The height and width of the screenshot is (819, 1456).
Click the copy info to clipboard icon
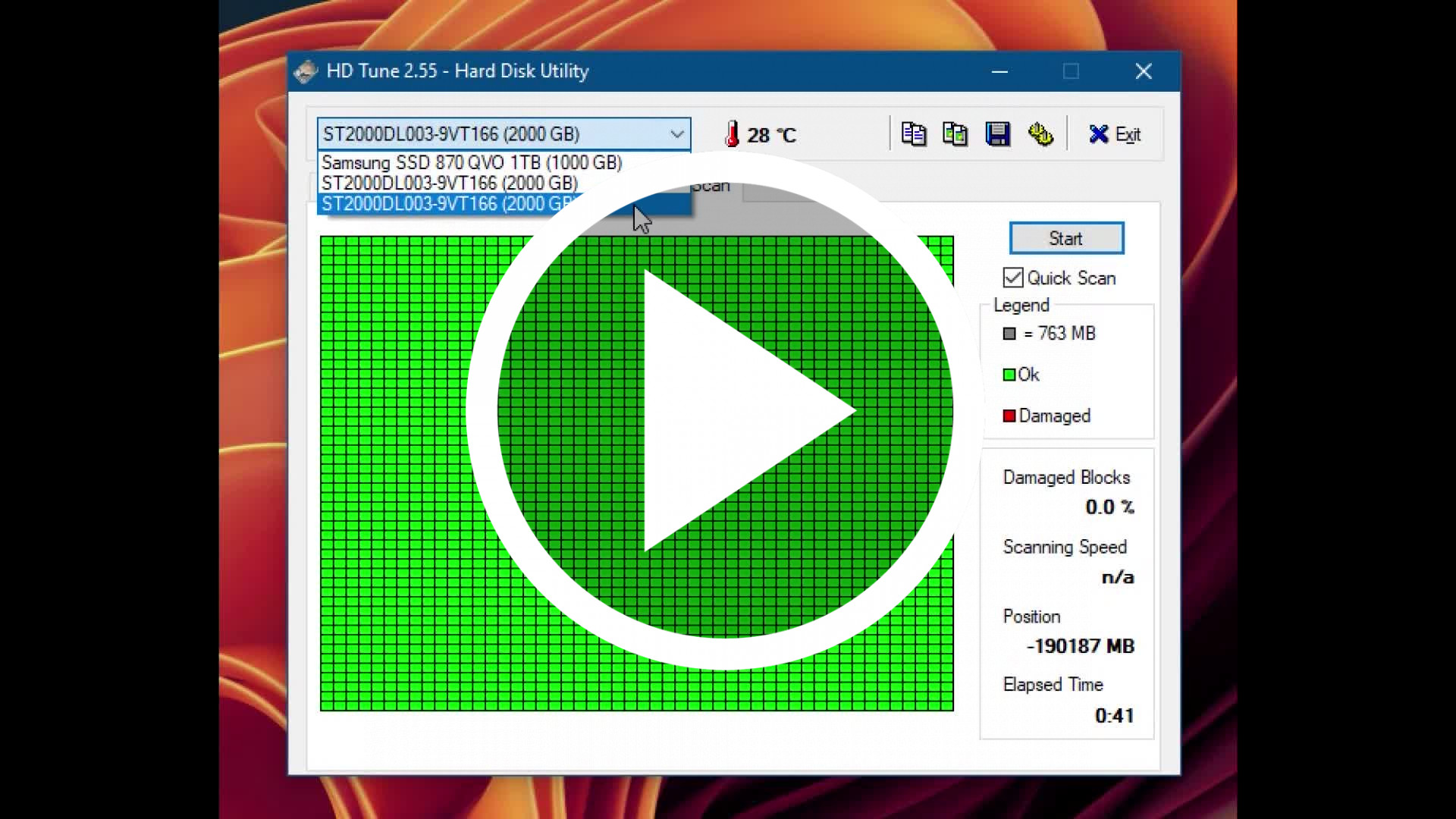(x=913, y=134)
